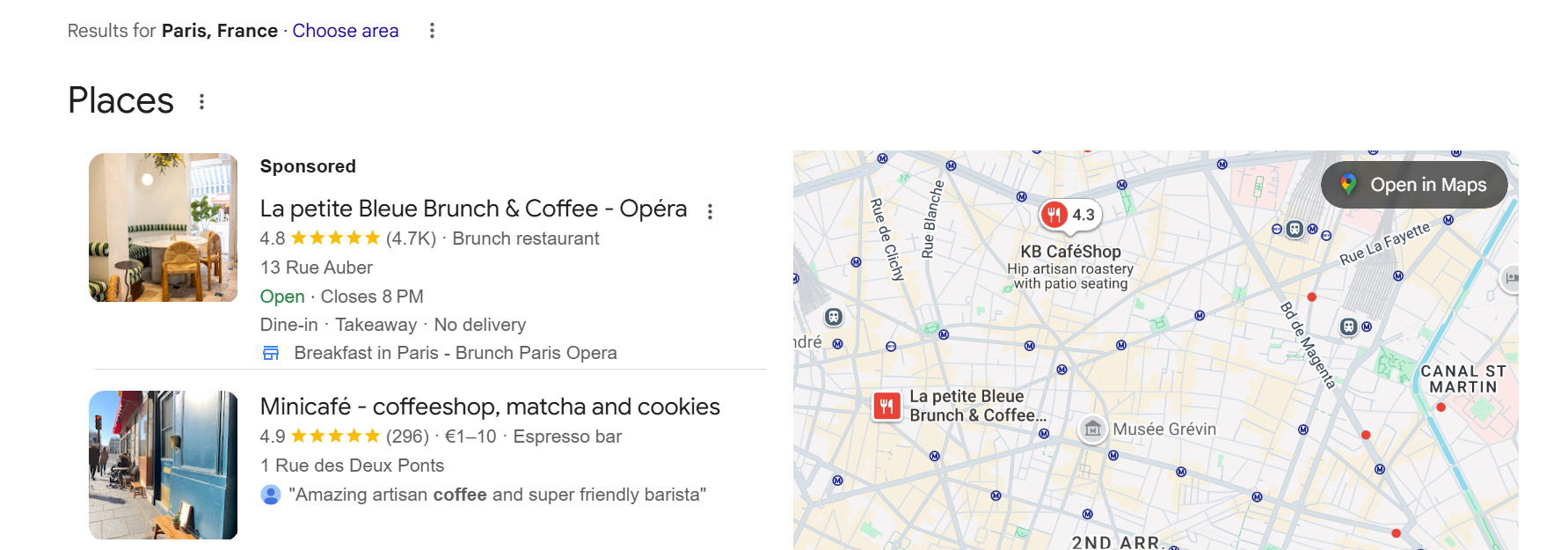Viewport: 1568px width, 550px height.
Task: Click the KB CaféShop restaurant pin on map
Action: point(1054,214)
